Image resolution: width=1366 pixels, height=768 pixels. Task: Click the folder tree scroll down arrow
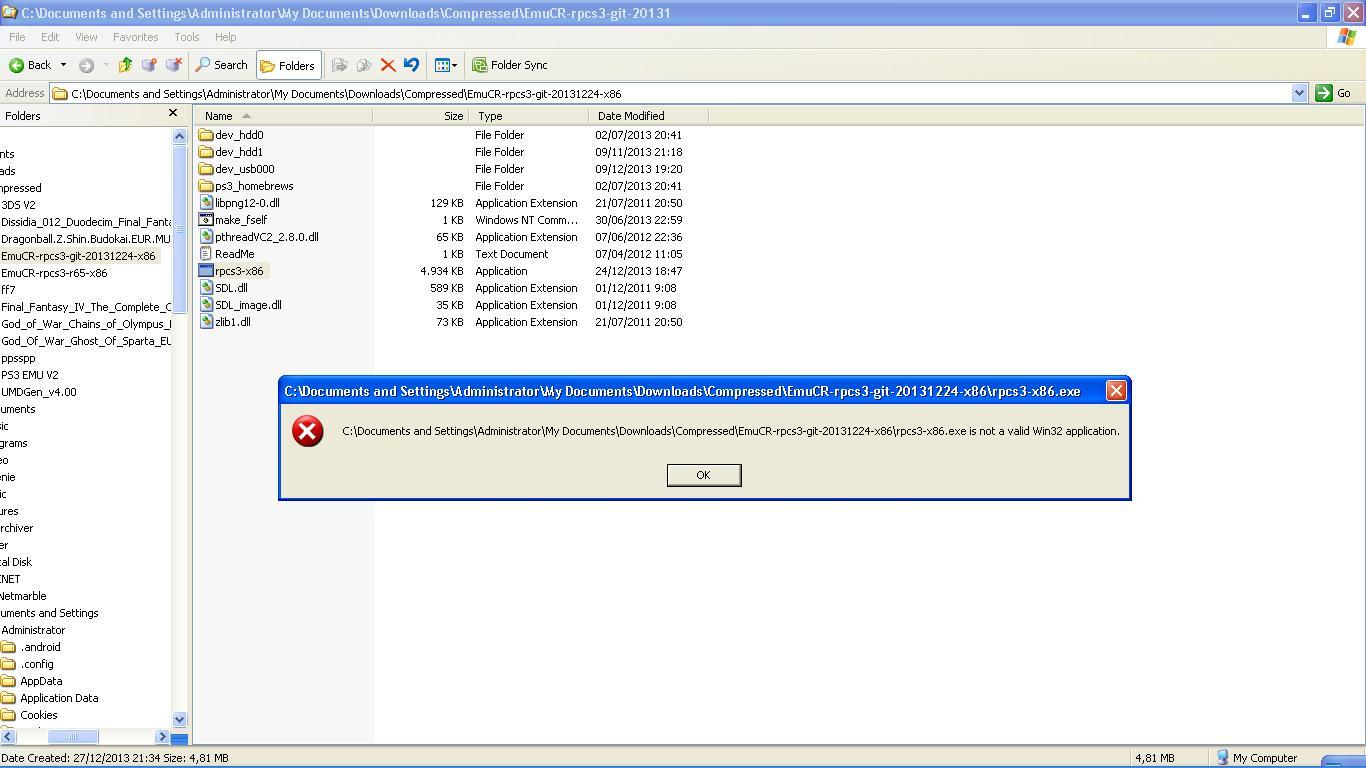click(180, 719)
